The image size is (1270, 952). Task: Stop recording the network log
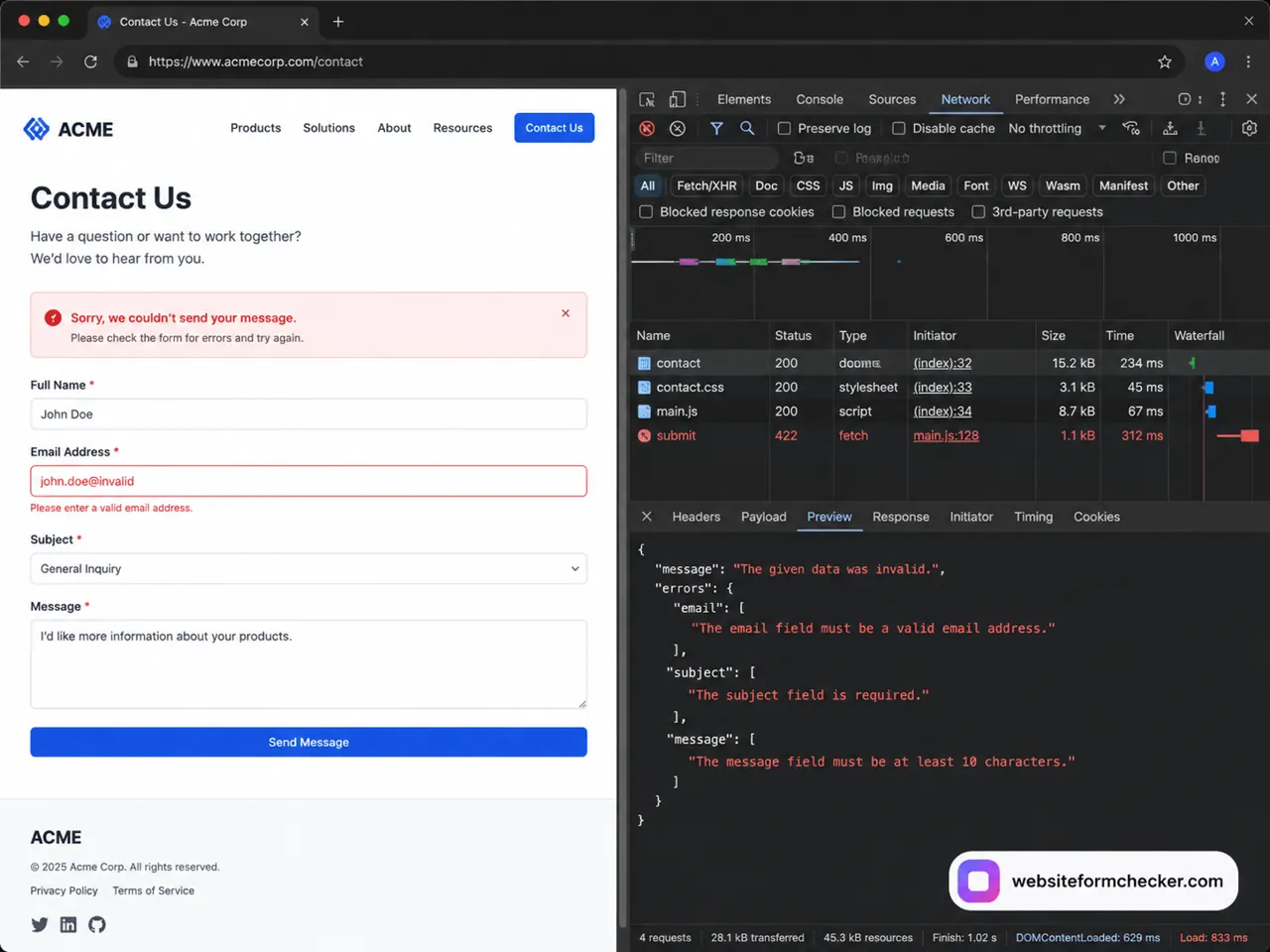point(647,128)
